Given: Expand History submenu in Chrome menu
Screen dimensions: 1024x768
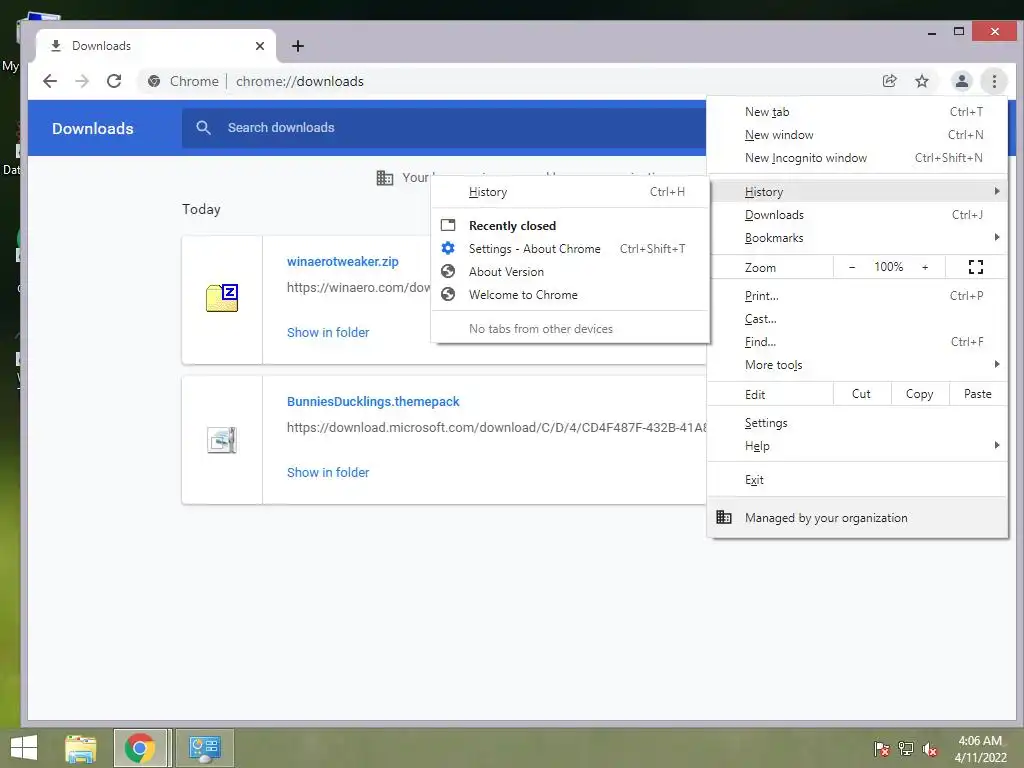Looking at the screenshot, I should click(x=857, y=191).
